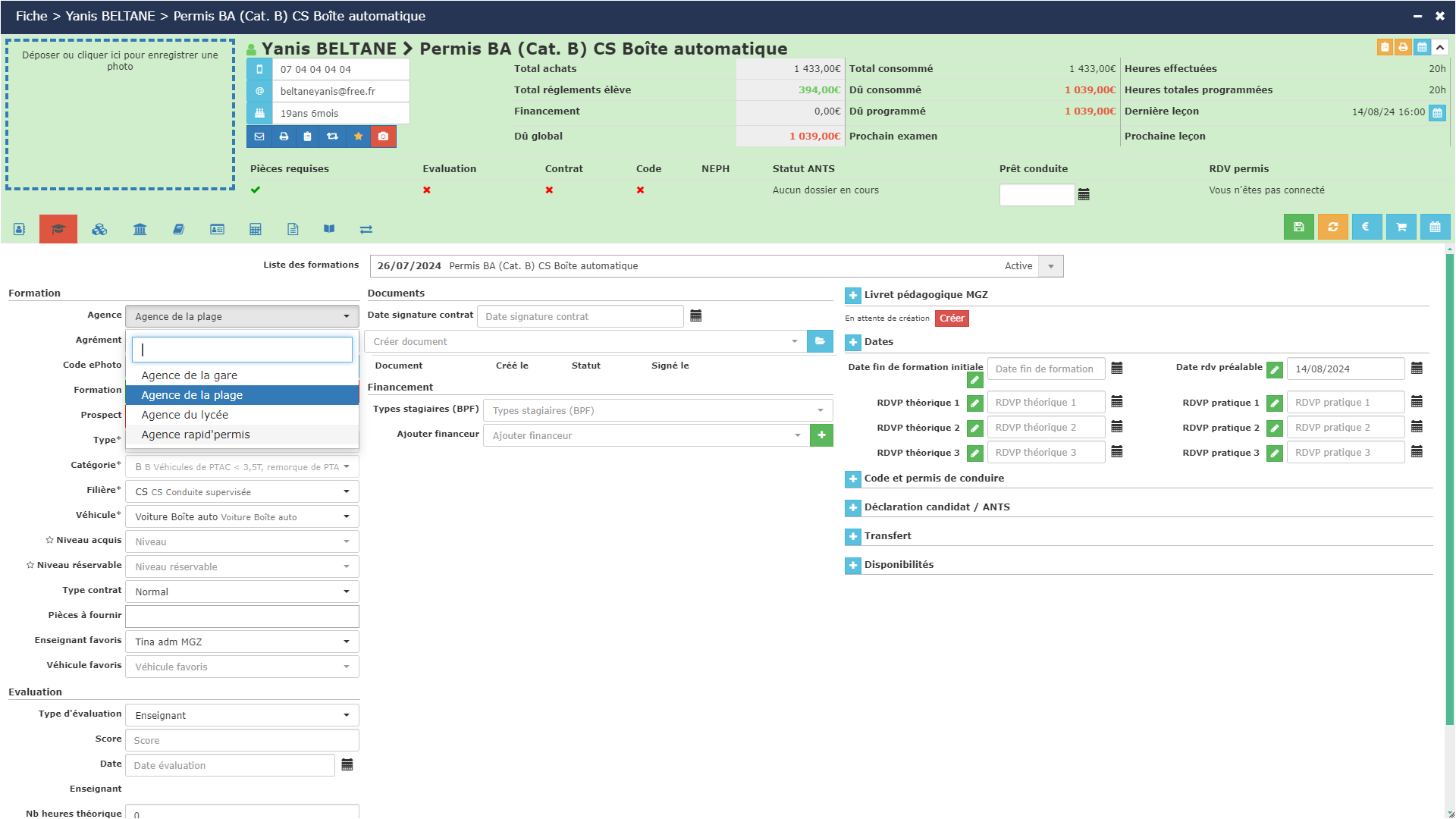Click the blue folder button beside Créer document
Viewport: 1456px width, 819px height.
tap(820, 341)
